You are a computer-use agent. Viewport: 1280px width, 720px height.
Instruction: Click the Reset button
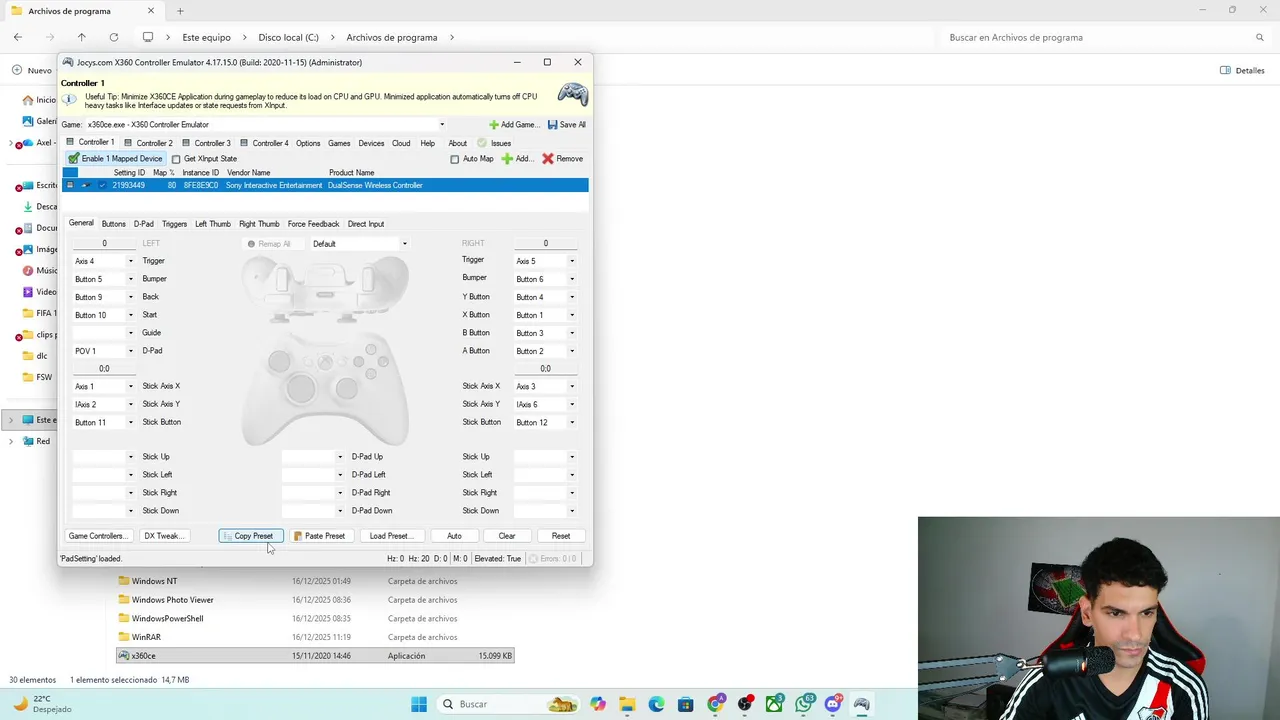[561, 536]
